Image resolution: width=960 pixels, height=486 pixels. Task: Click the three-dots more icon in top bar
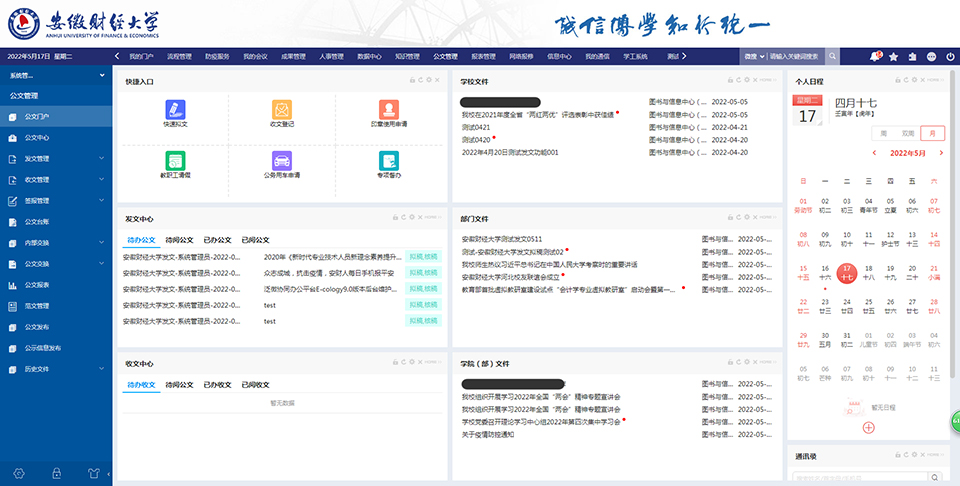931,56
